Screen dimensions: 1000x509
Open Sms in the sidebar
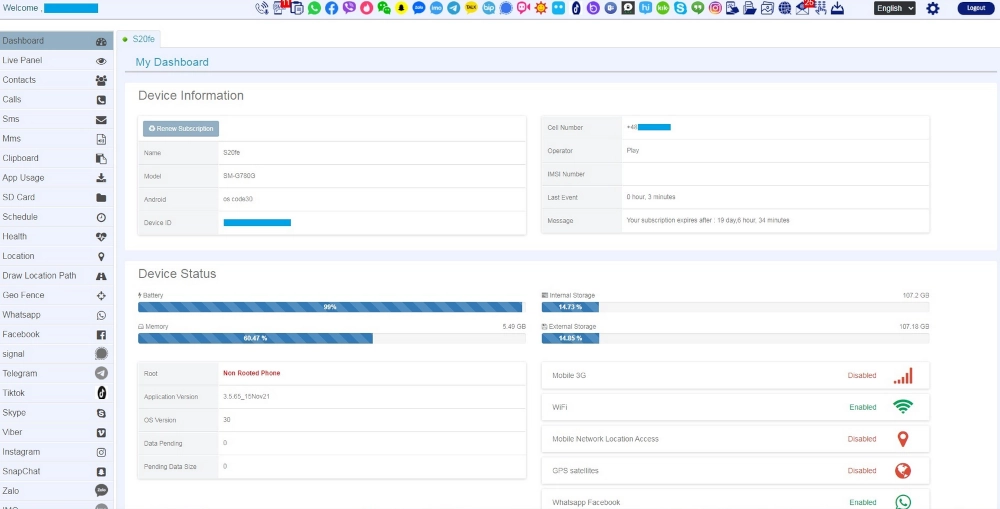(x=57, y=119)
